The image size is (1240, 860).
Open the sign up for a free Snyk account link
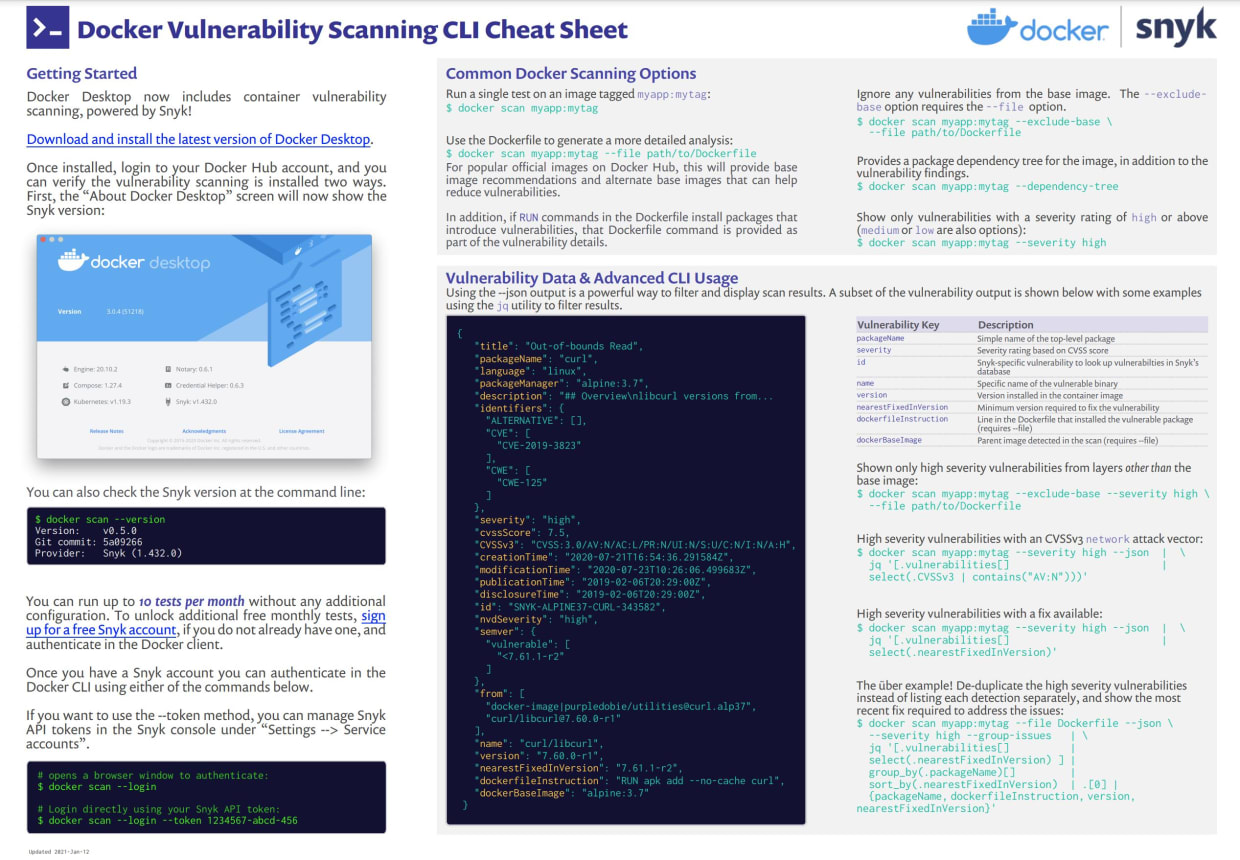click(206, 623)
